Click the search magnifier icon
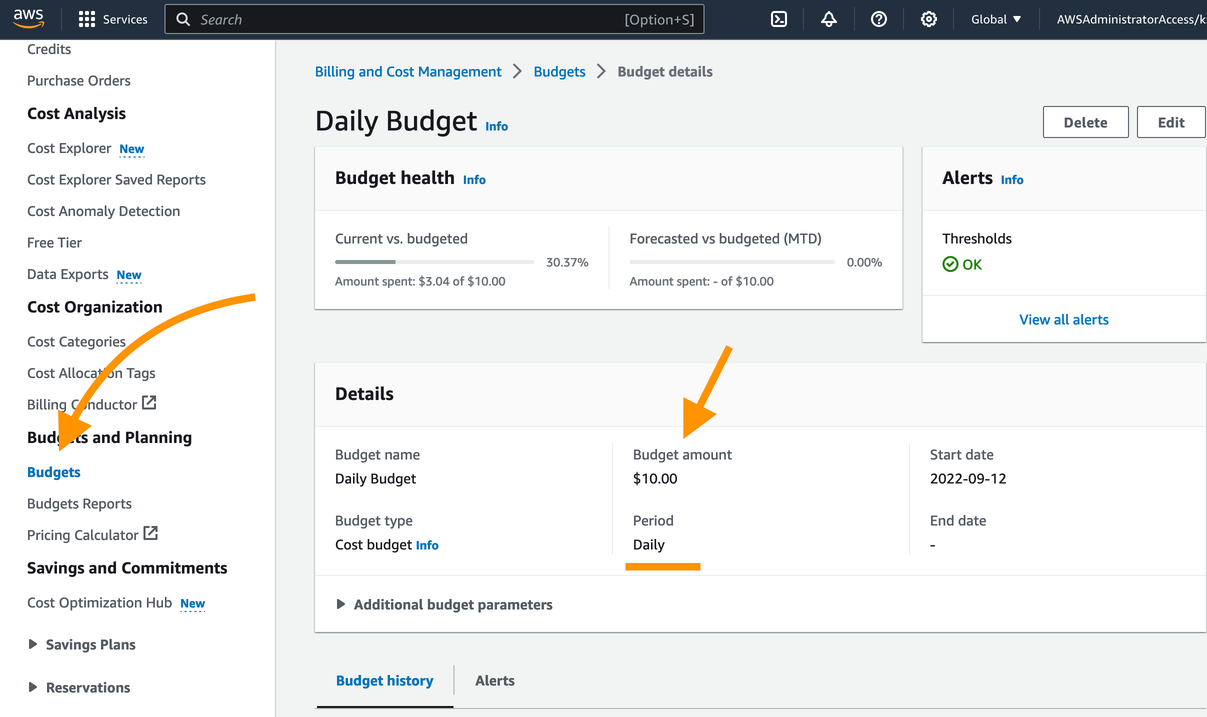Viewport: 1207px width, 717px height. 183,19
